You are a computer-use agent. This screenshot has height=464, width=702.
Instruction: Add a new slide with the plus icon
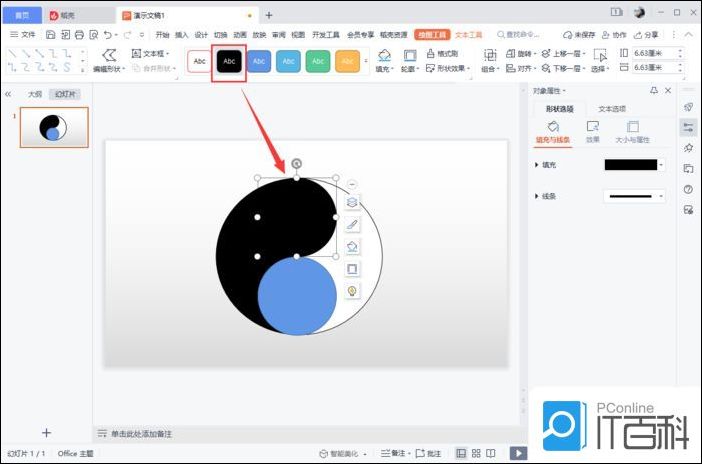46,432
